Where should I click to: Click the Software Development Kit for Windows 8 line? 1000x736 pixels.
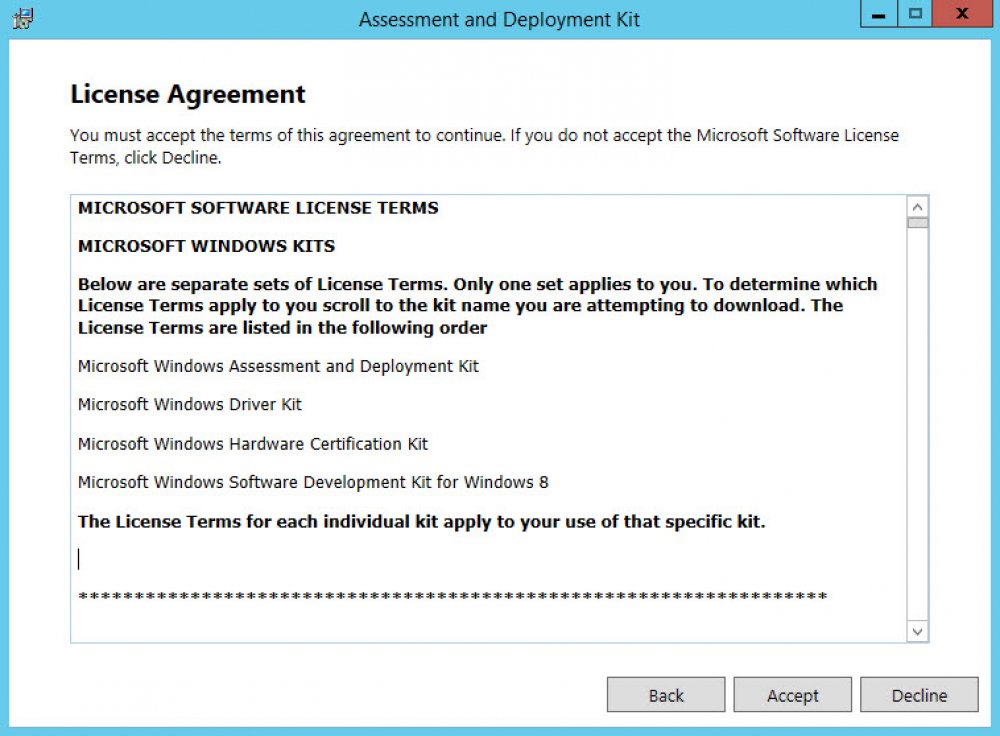click(313, 482)
